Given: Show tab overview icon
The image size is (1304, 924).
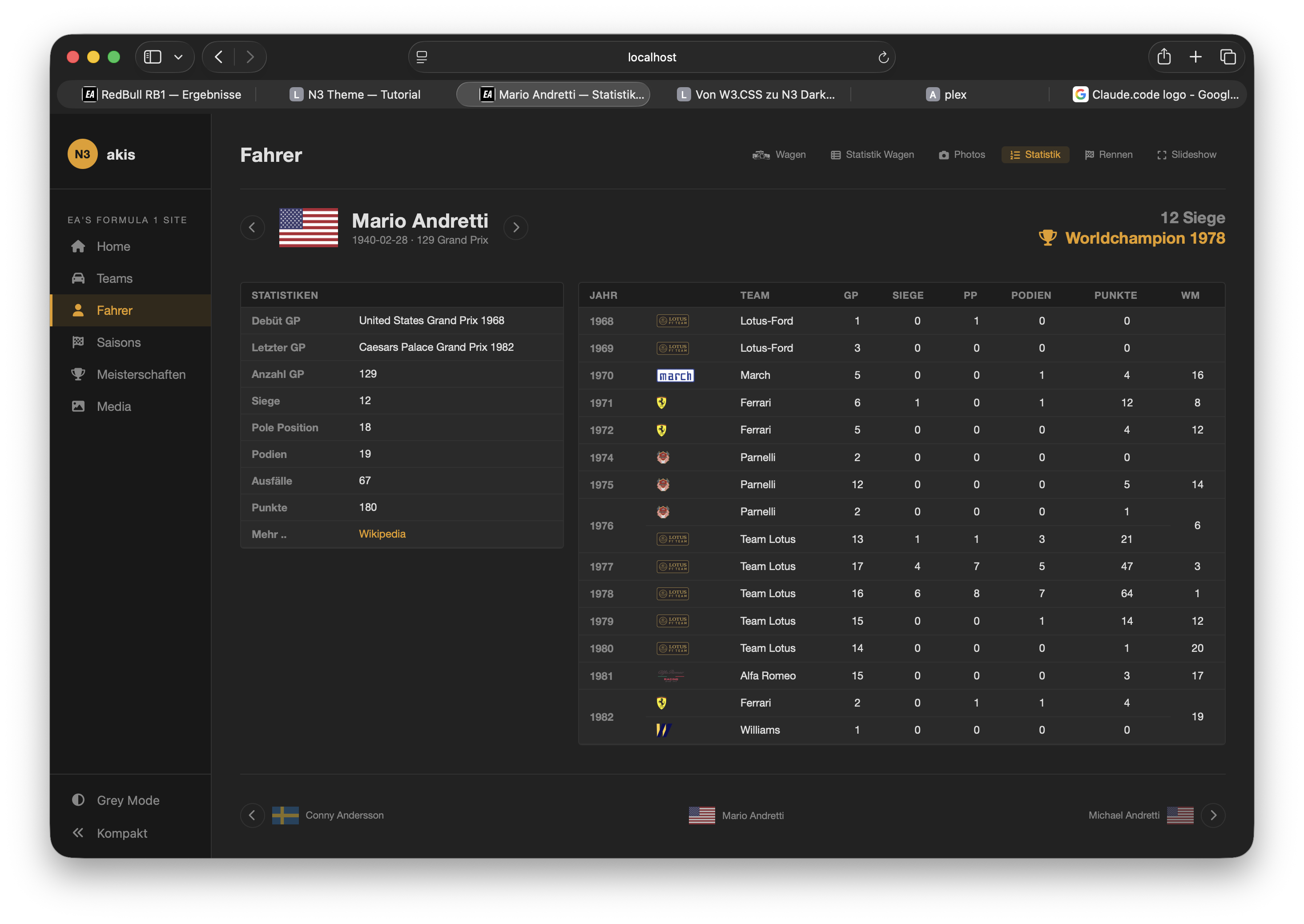Looking at the screenshot, I should (1228, 57).
